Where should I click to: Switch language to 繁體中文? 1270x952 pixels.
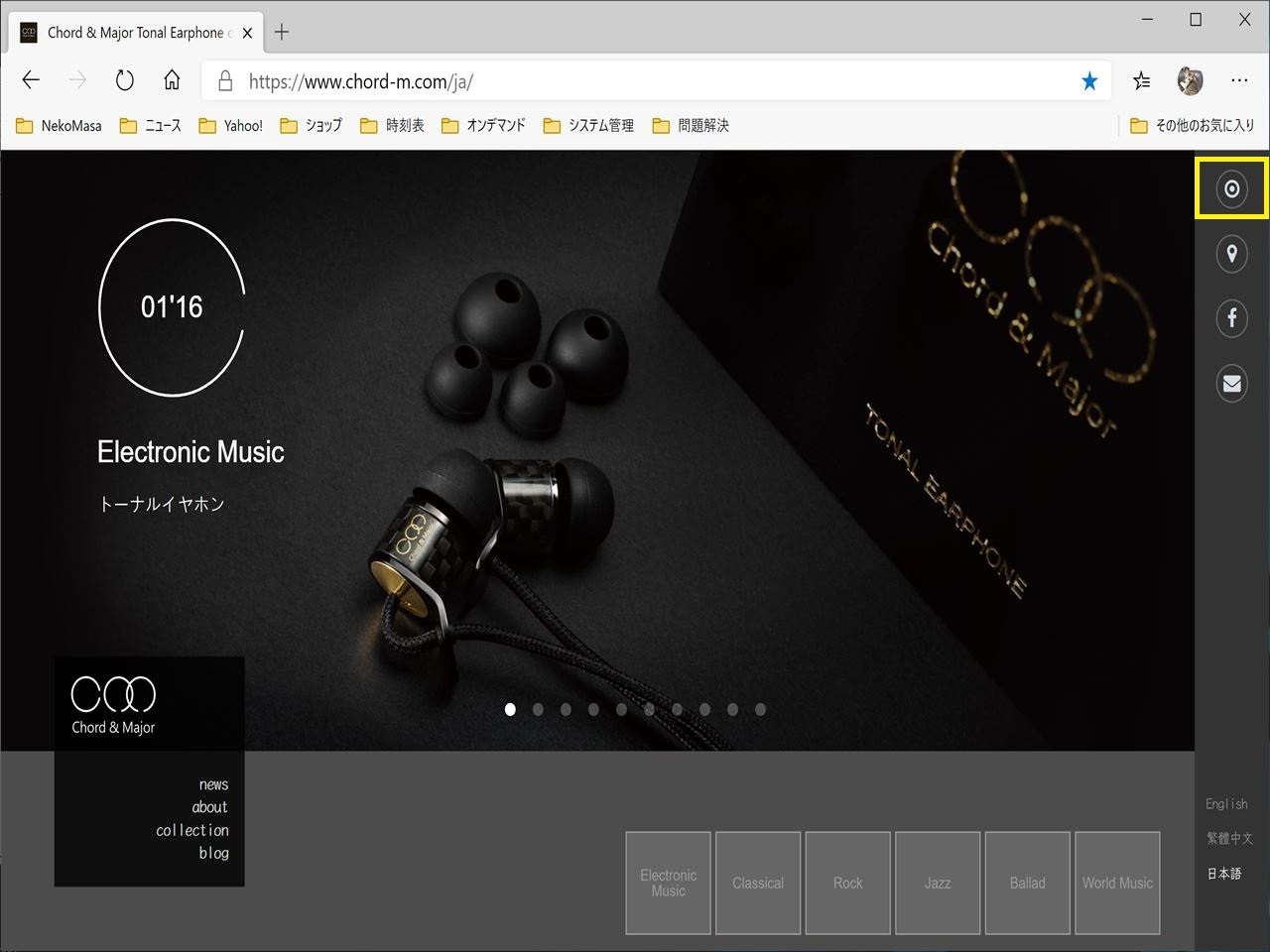click(1229, 838)
